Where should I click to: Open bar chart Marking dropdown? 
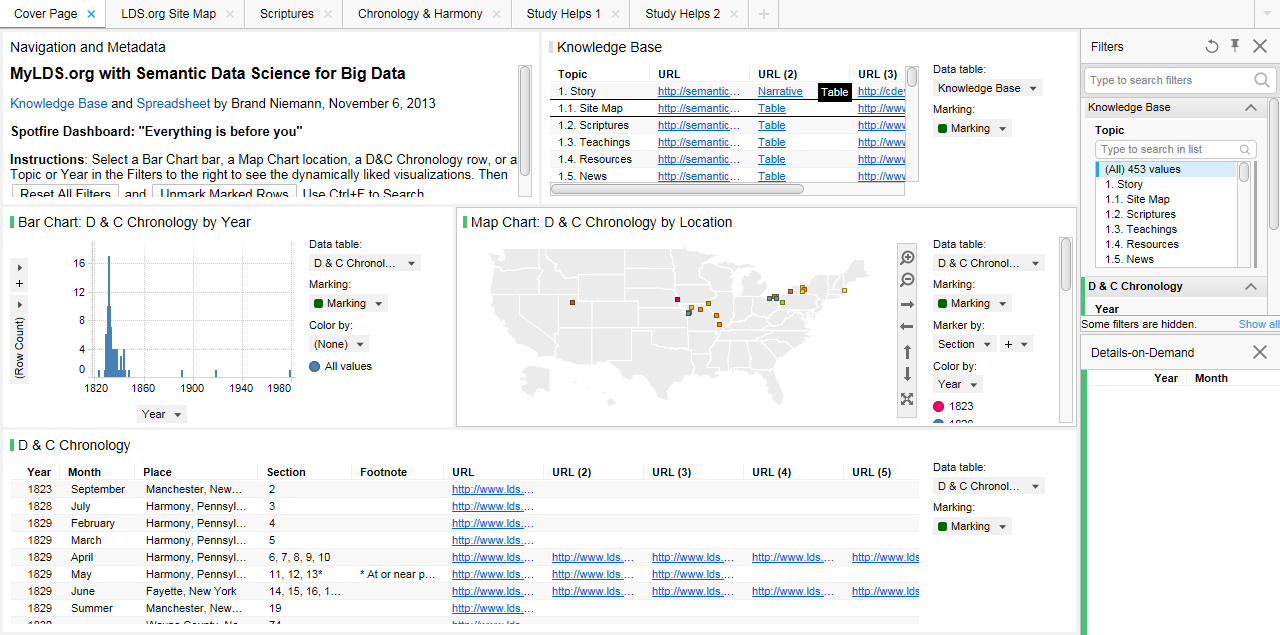click(x=349, y=303)
